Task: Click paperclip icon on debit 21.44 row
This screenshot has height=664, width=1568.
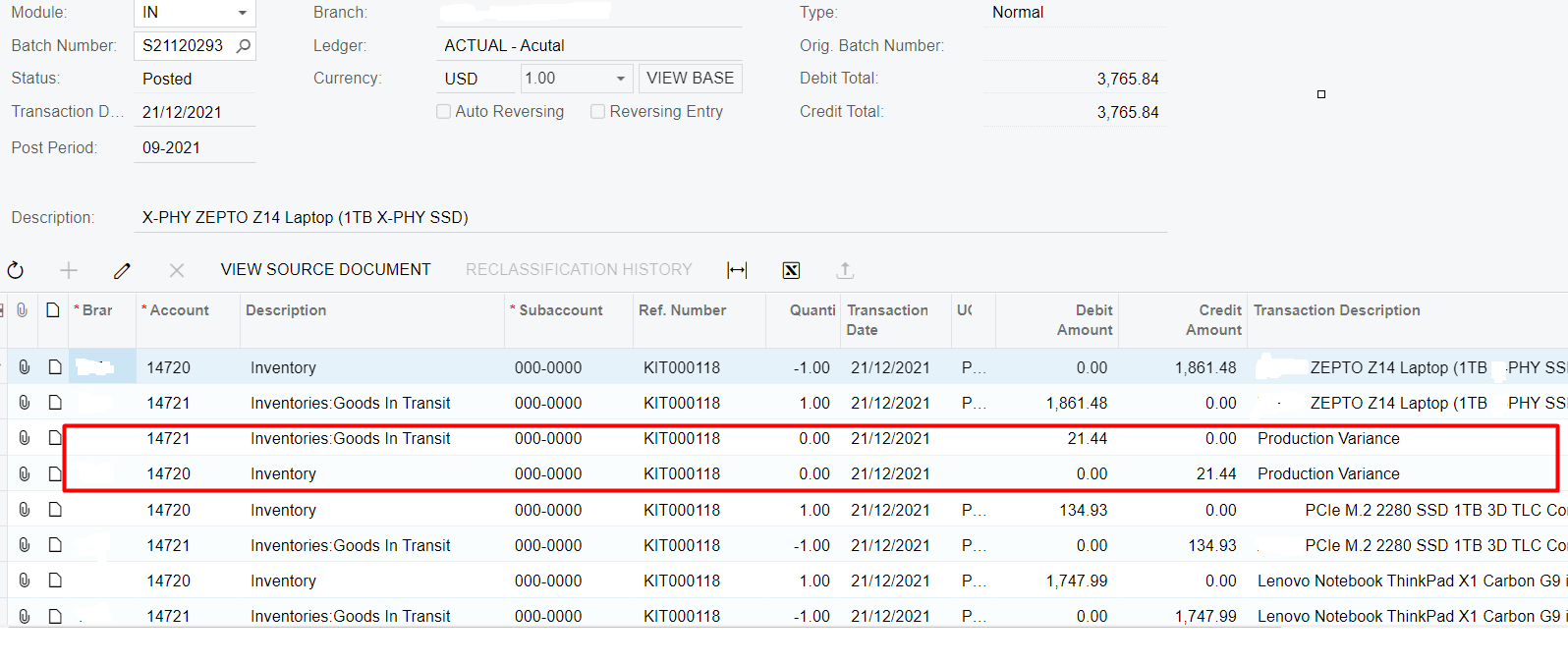Action: [x=25, y=438]
